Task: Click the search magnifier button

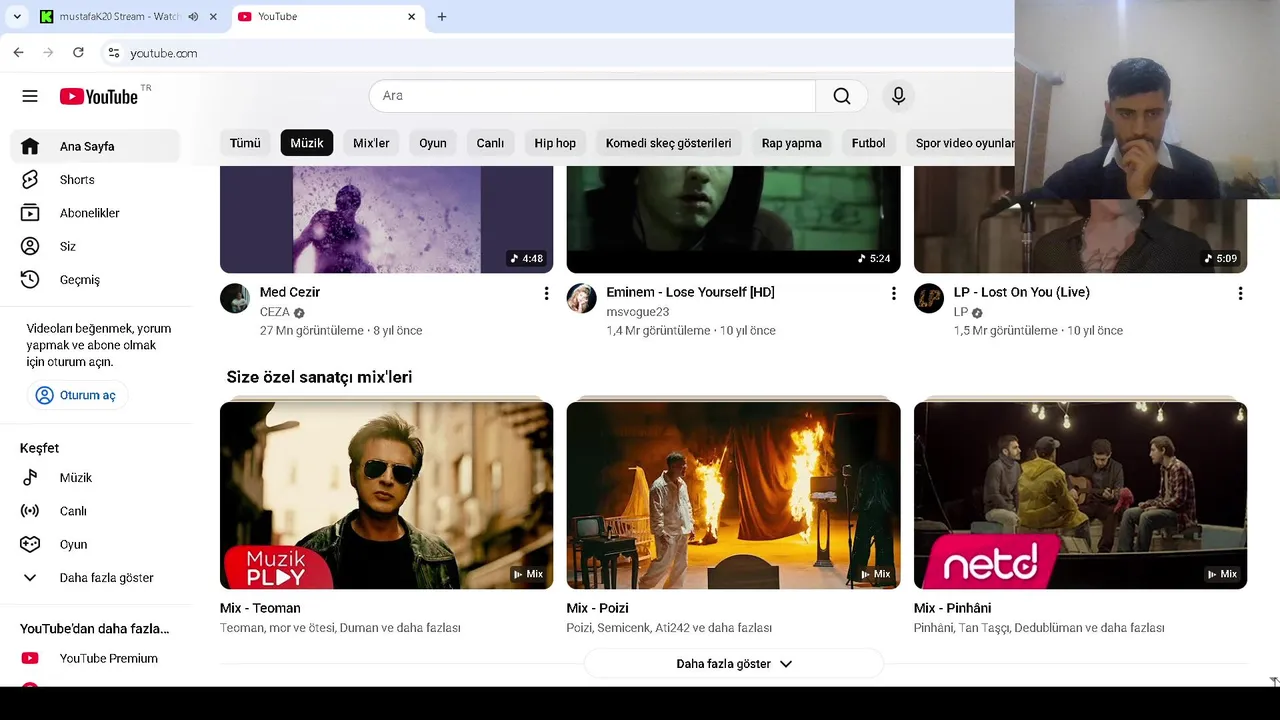Action: pyautogui.click(x=842, y=96)
